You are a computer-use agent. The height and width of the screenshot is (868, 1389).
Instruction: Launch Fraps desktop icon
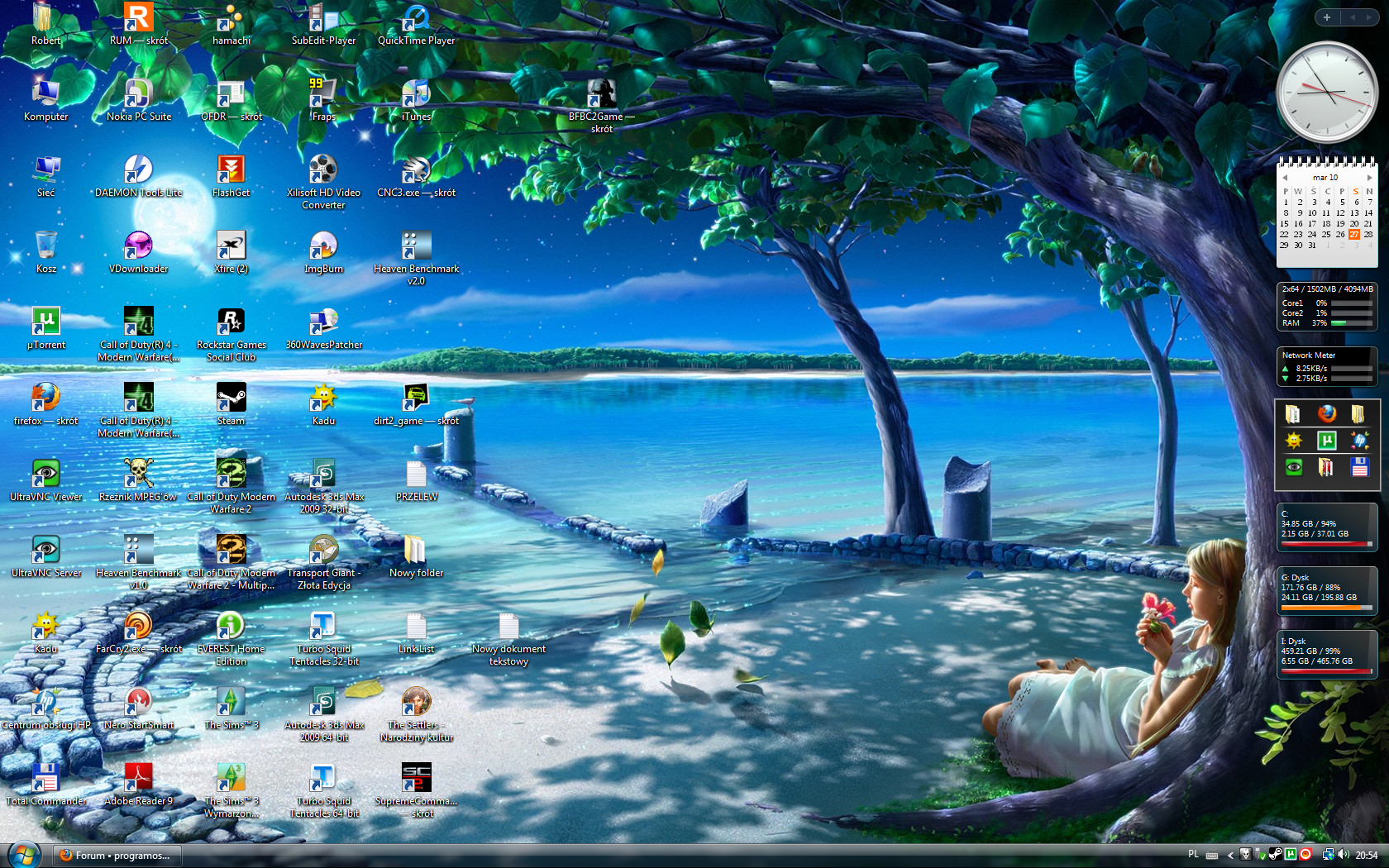323,93
